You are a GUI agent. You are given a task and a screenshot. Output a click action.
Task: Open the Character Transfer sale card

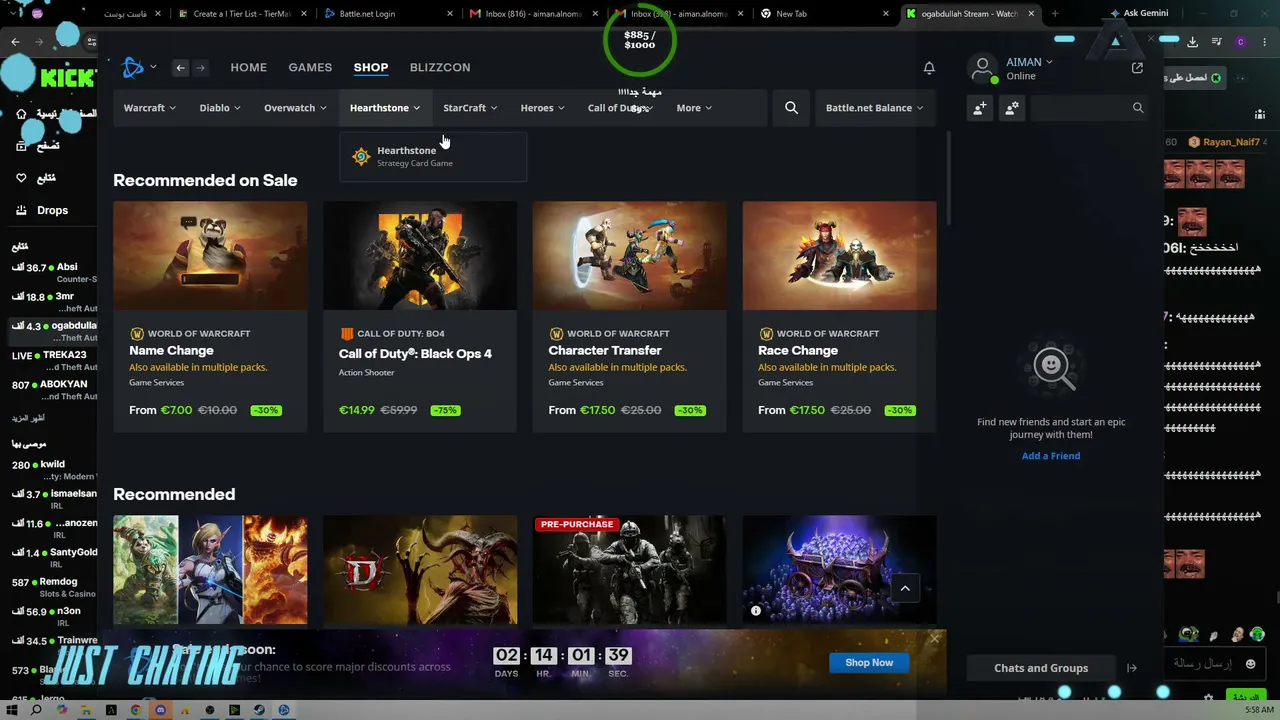click(630, 317)
